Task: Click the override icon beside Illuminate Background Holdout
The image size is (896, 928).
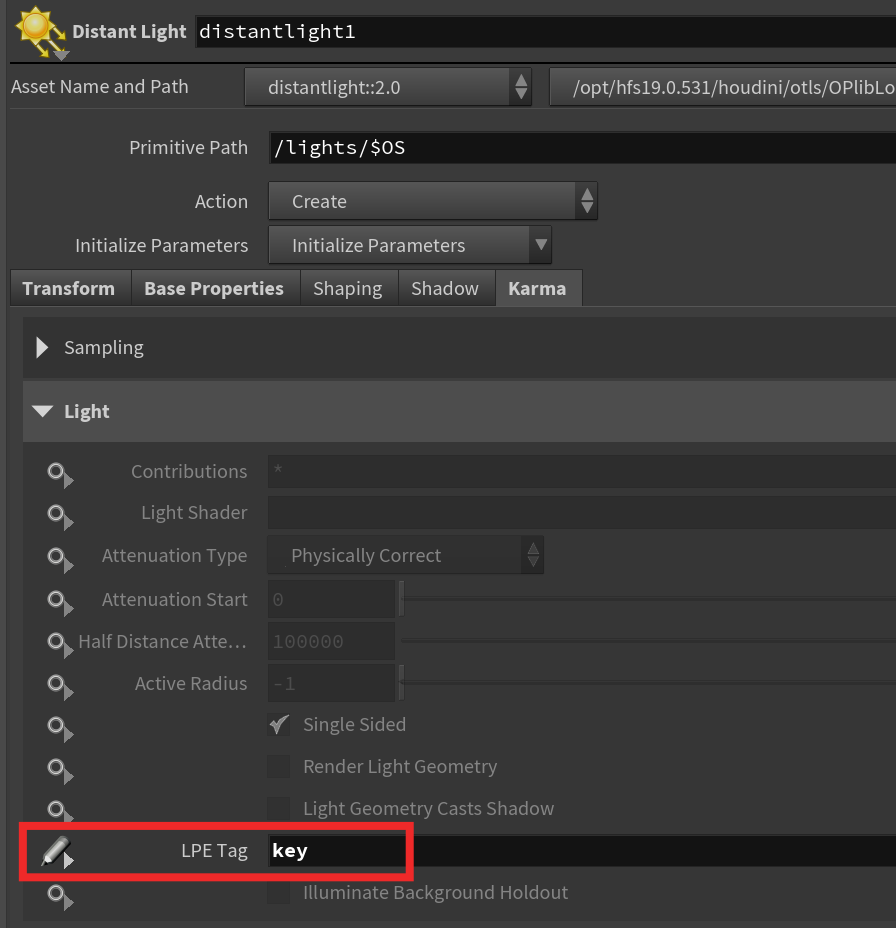Action: pyautogui.click(x=60, y=897)
